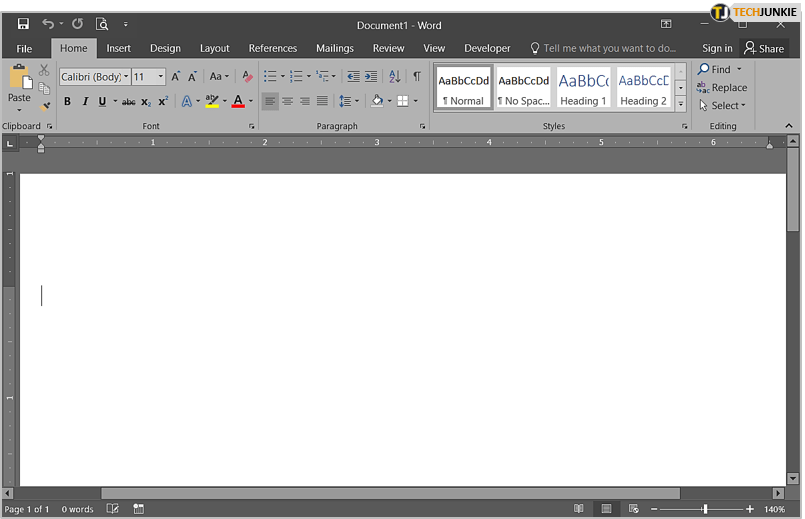
Task: Click the Format Painter brush icon
Action: (45, 106)
